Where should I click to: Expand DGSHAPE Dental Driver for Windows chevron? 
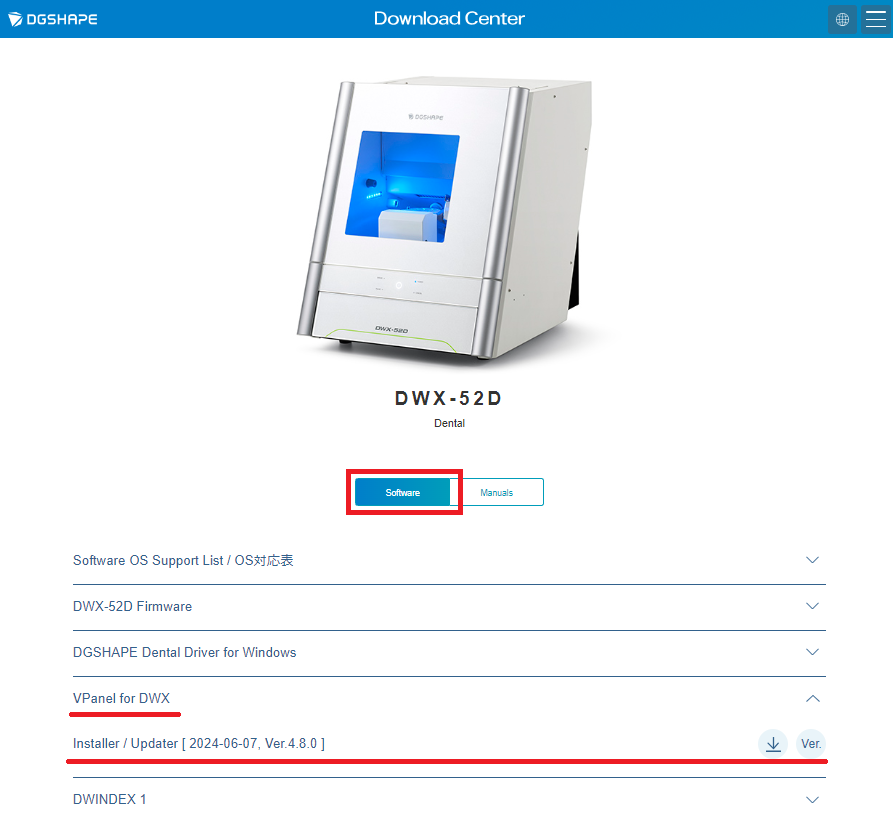pos(813,652)
